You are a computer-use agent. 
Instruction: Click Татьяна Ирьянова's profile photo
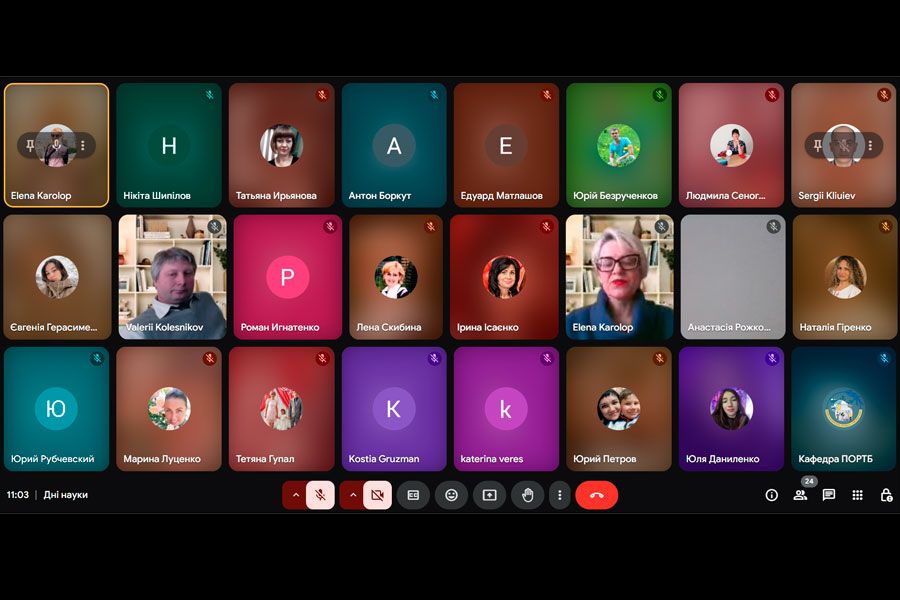tap(281, 146)
